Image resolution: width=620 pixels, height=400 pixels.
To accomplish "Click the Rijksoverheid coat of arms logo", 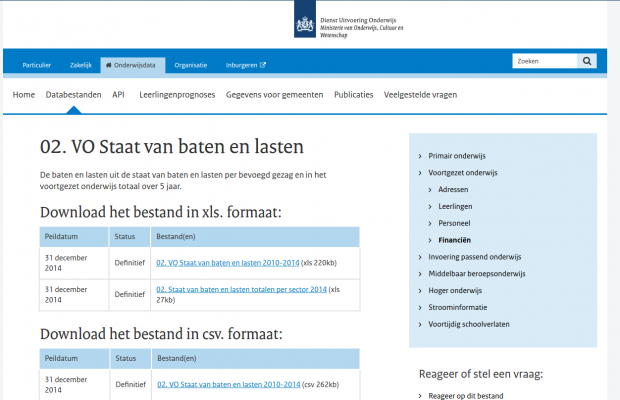I will tap(305, 25).
